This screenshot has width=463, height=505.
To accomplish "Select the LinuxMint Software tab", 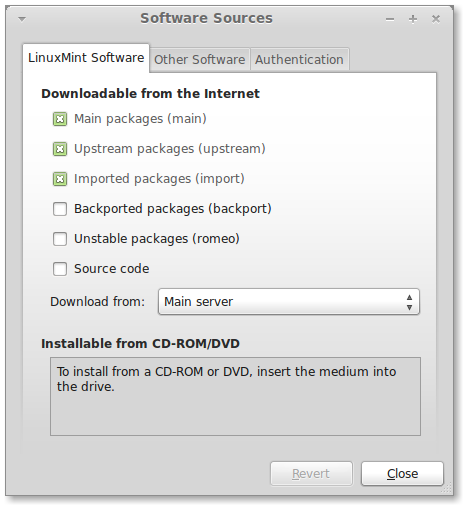I will (x=86, y=58).
